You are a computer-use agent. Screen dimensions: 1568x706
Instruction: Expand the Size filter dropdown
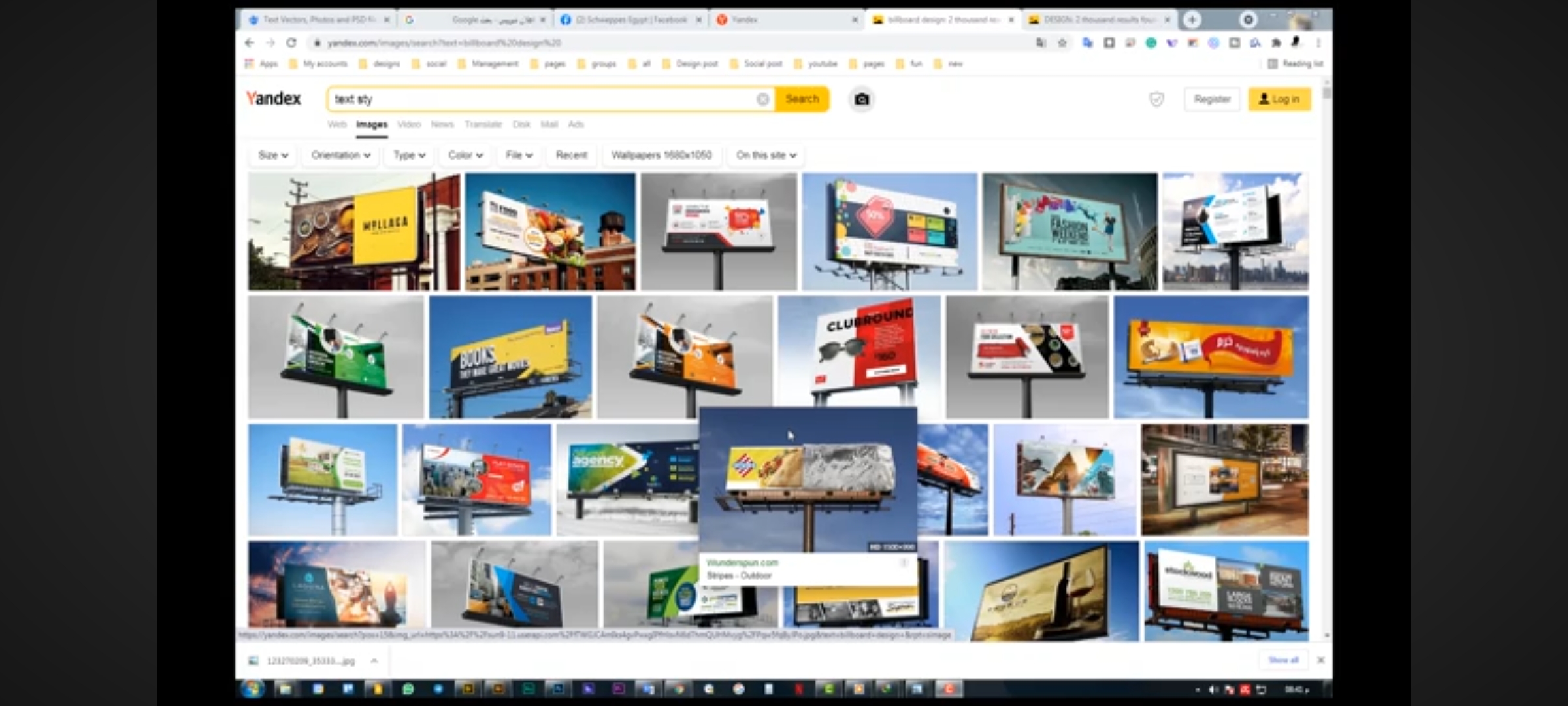pyautogui.click(x=272, y=156)
